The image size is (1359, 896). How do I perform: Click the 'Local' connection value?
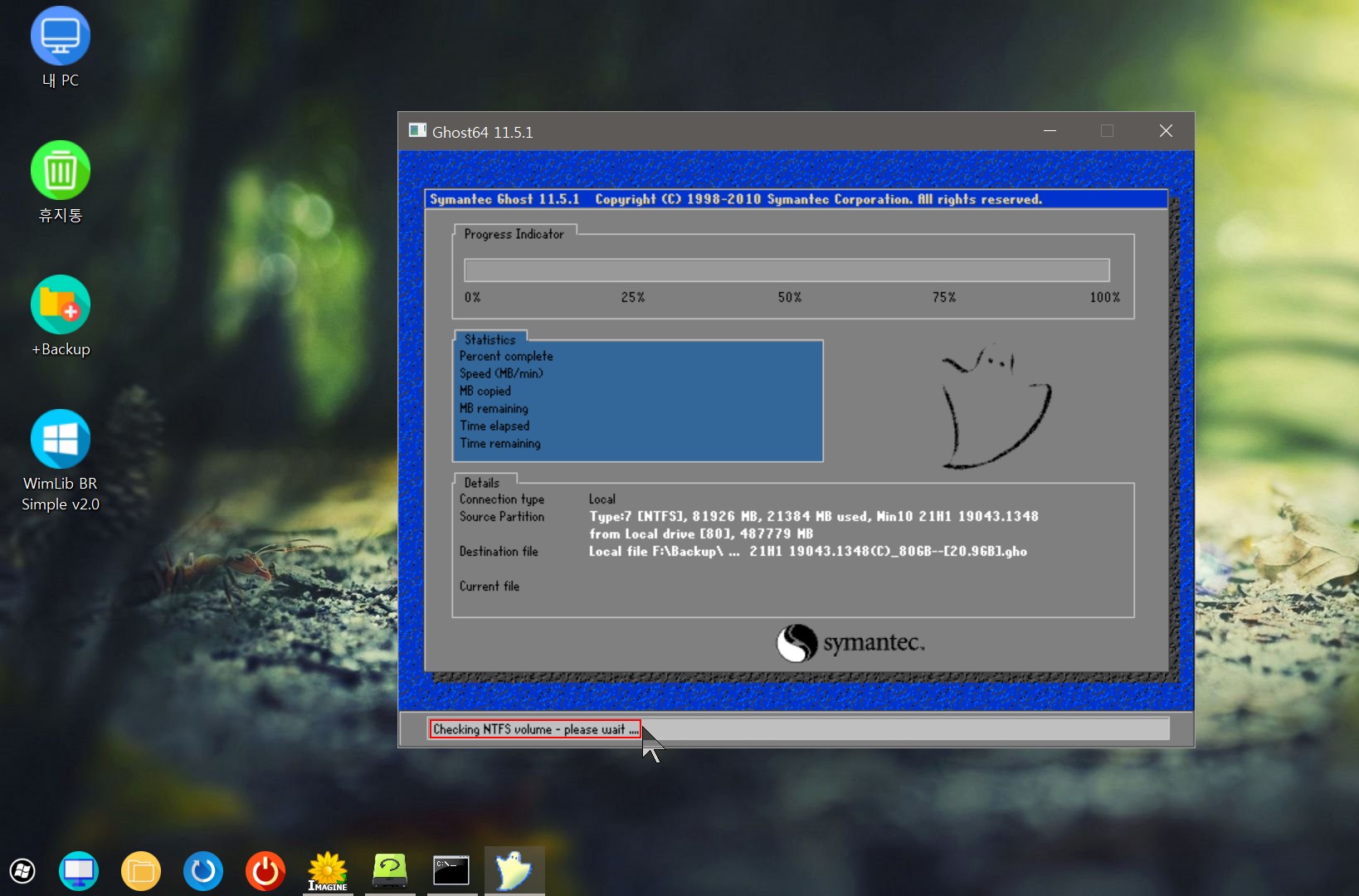(x=602, y=499)
